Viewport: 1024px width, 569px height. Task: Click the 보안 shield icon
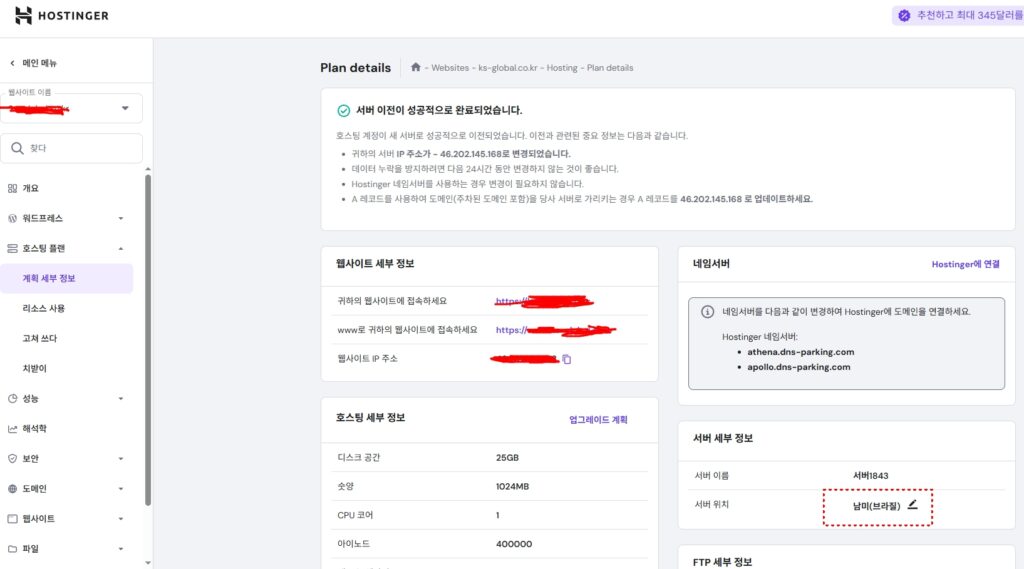[12, 458]
